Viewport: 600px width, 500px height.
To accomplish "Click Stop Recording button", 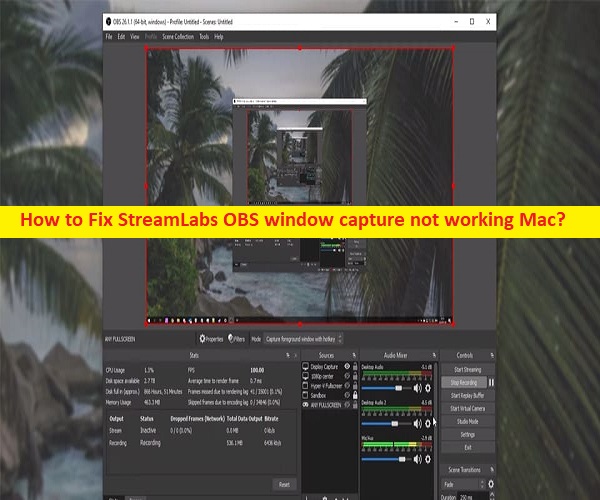I will point(464,382).
